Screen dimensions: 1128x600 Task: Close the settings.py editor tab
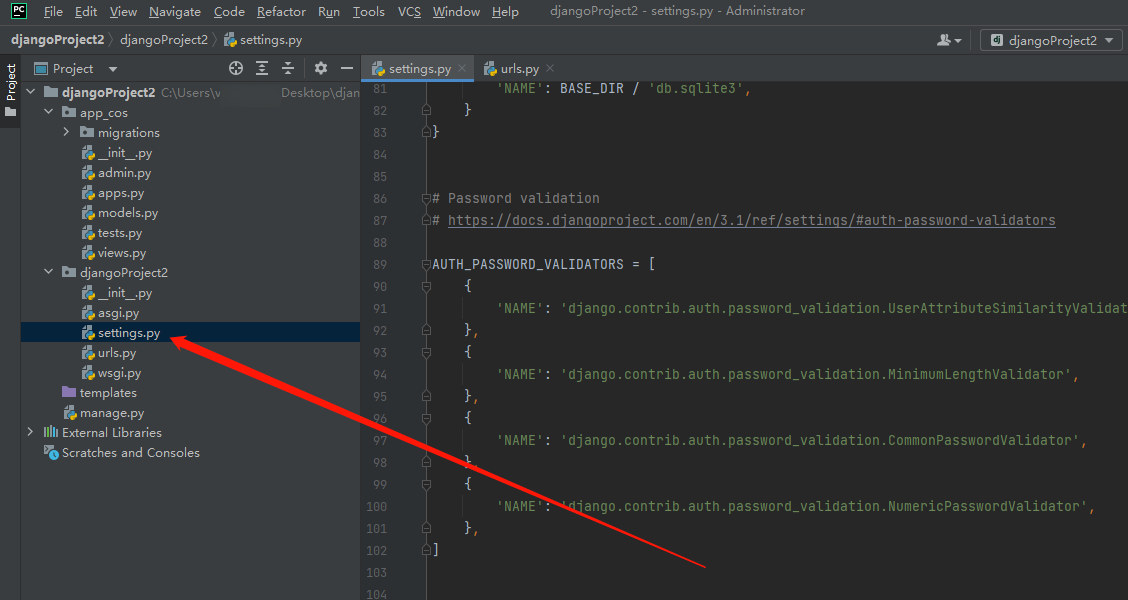[x=462, y=68]
